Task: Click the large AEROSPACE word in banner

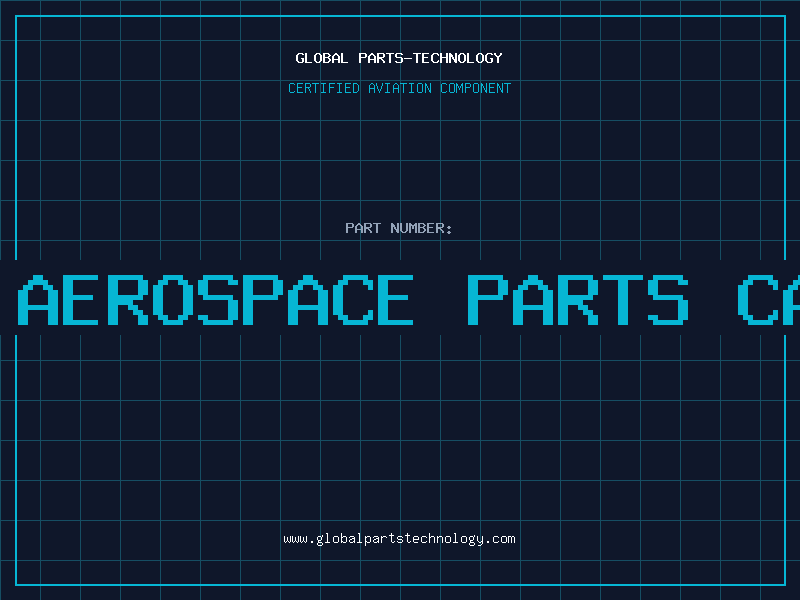Action: tap(215, 300)
